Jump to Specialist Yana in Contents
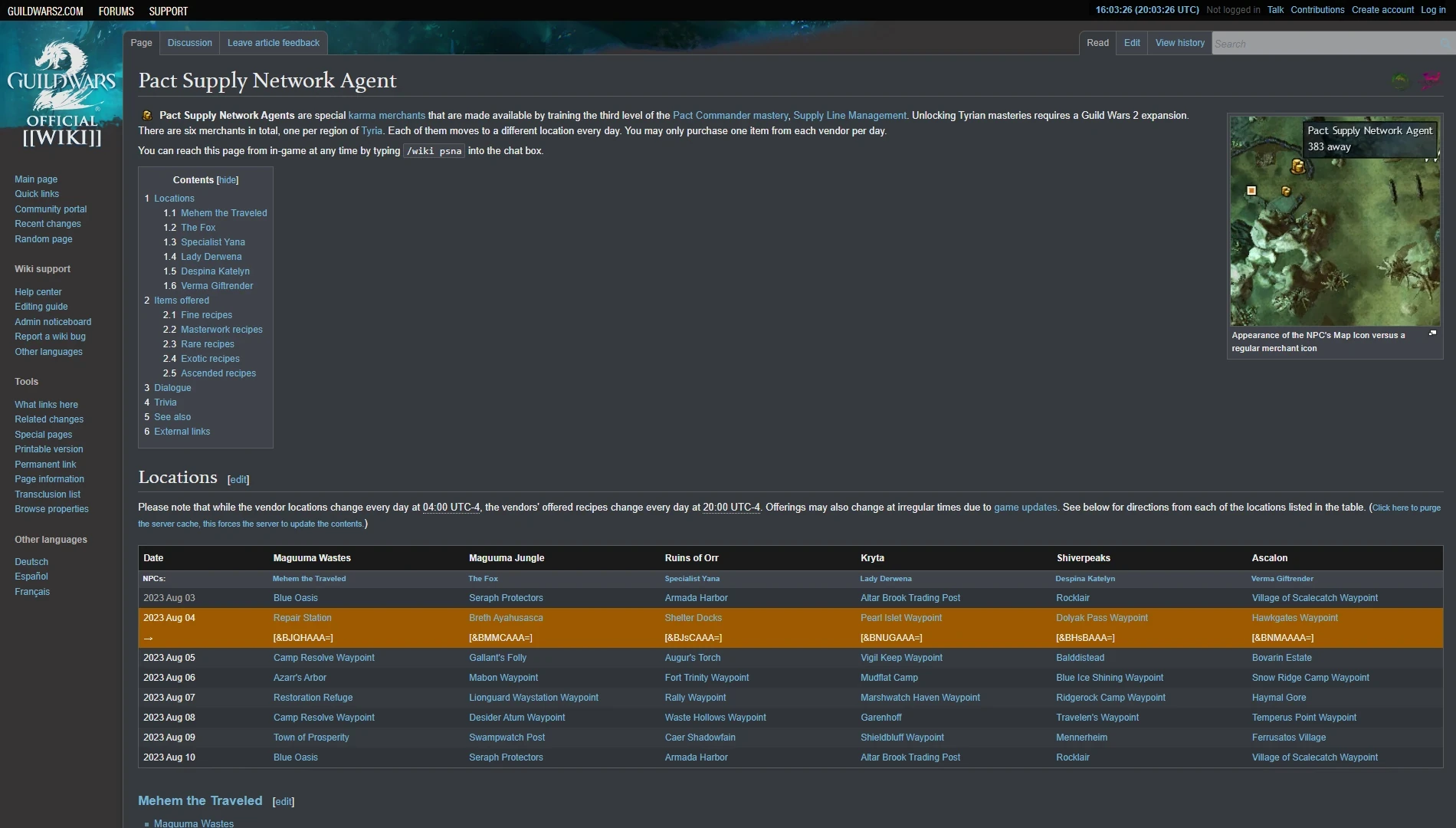Viewport: 1456px width, 828px height. [x=213, y=242]
